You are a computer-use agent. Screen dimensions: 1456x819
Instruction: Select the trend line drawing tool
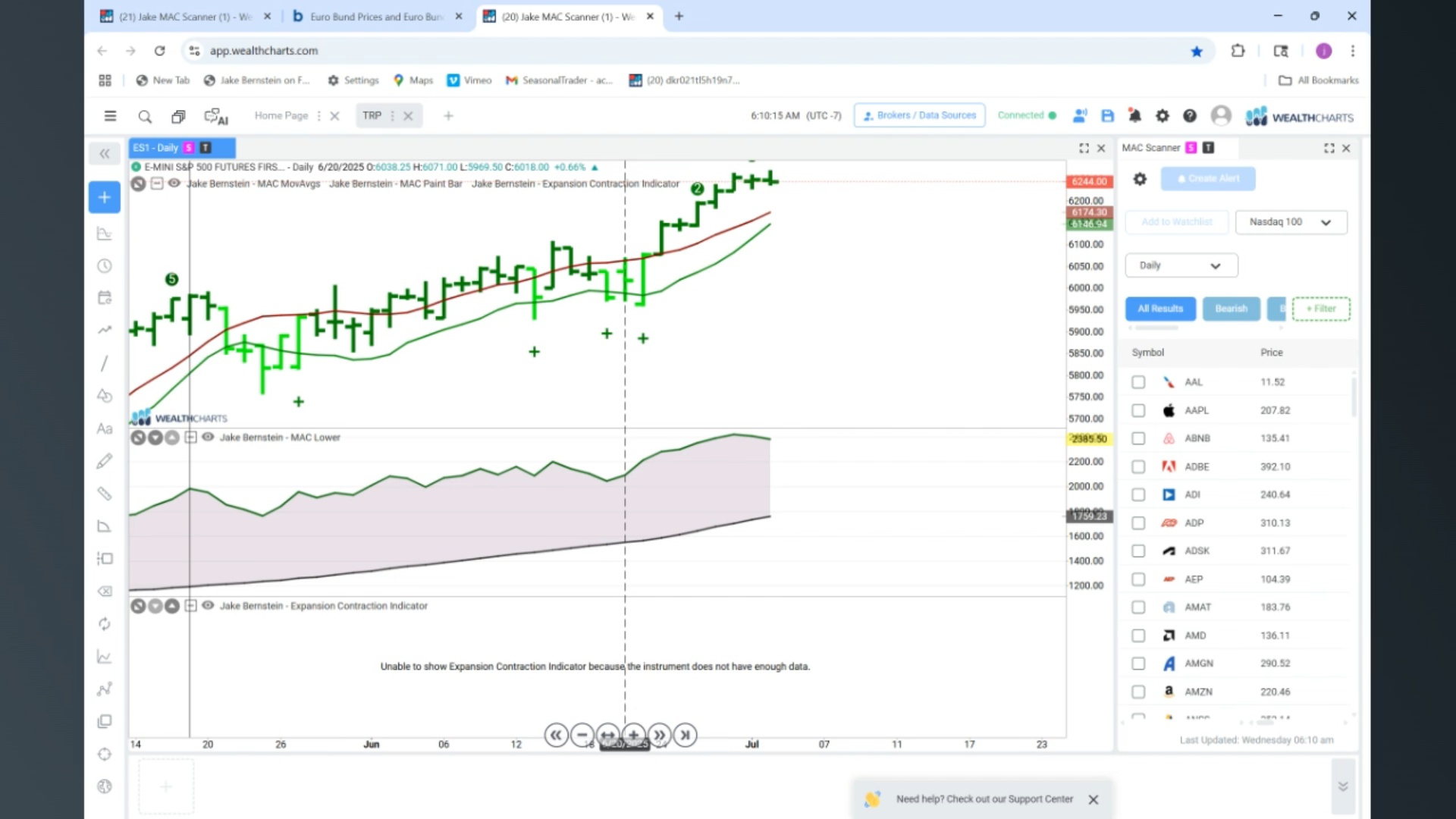coord(105,364)
